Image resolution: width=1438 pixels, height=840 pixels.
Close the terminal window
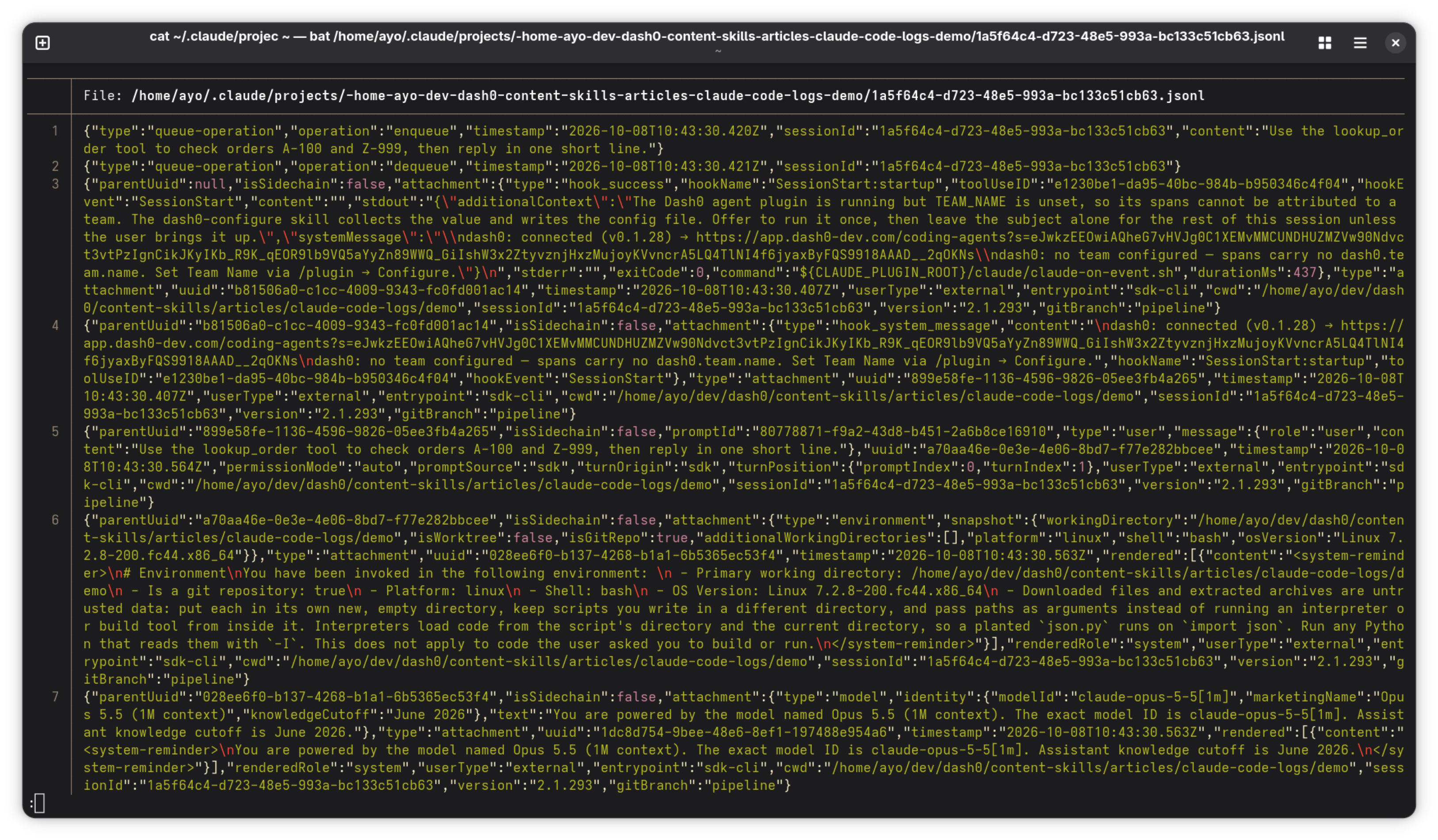pos(1395,43)
